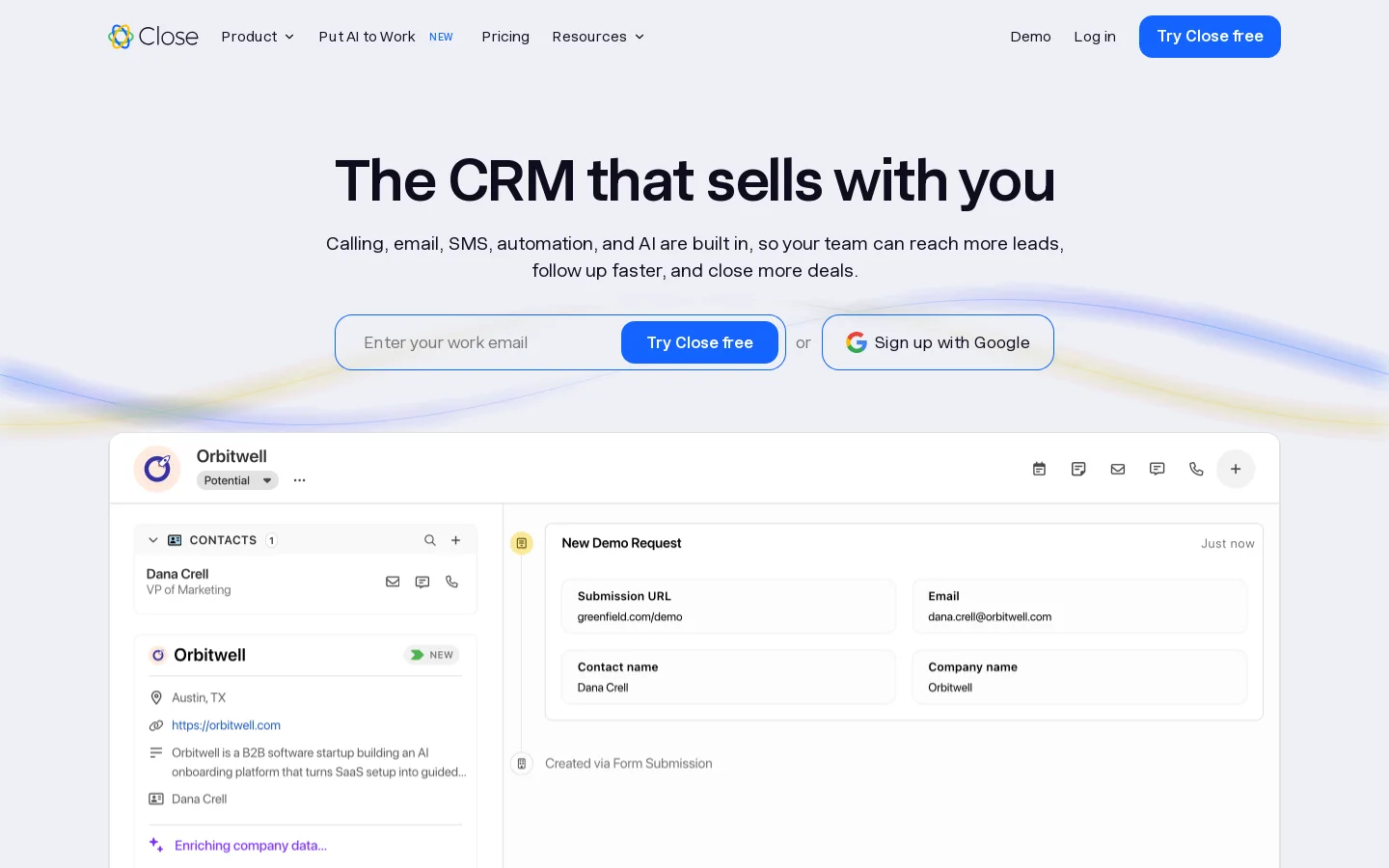Click the small Orbitwell icon in company card
The image size is (1389, 868).
pos(158,655)
